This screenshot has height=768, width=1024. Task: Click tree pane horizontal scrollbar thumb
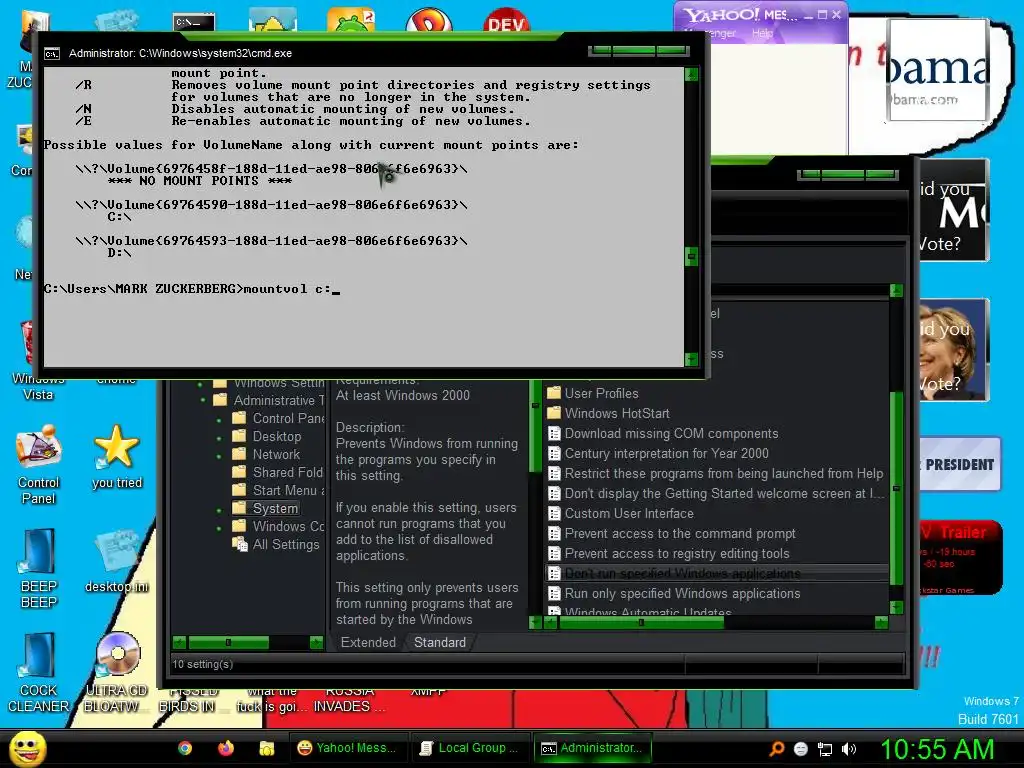point(228,642)
